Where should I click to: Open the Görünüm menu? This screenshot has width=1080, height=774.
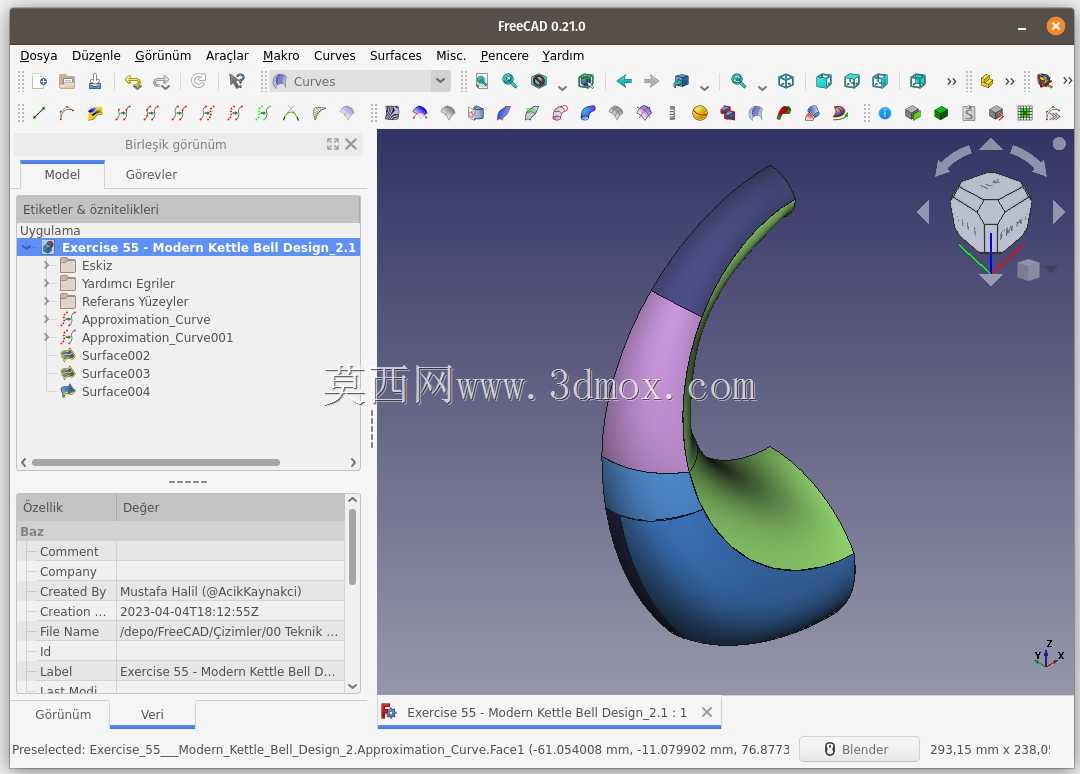coord(163,55)
